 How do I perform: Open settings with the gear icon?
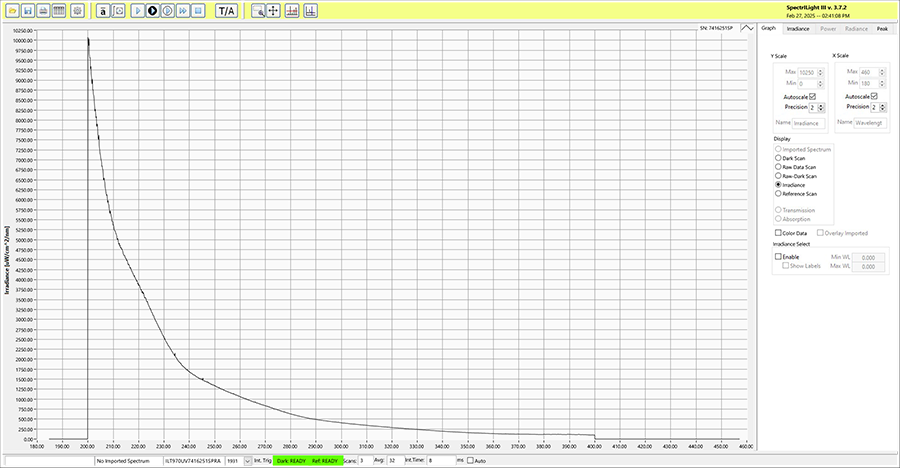click(x=77, y=11)
